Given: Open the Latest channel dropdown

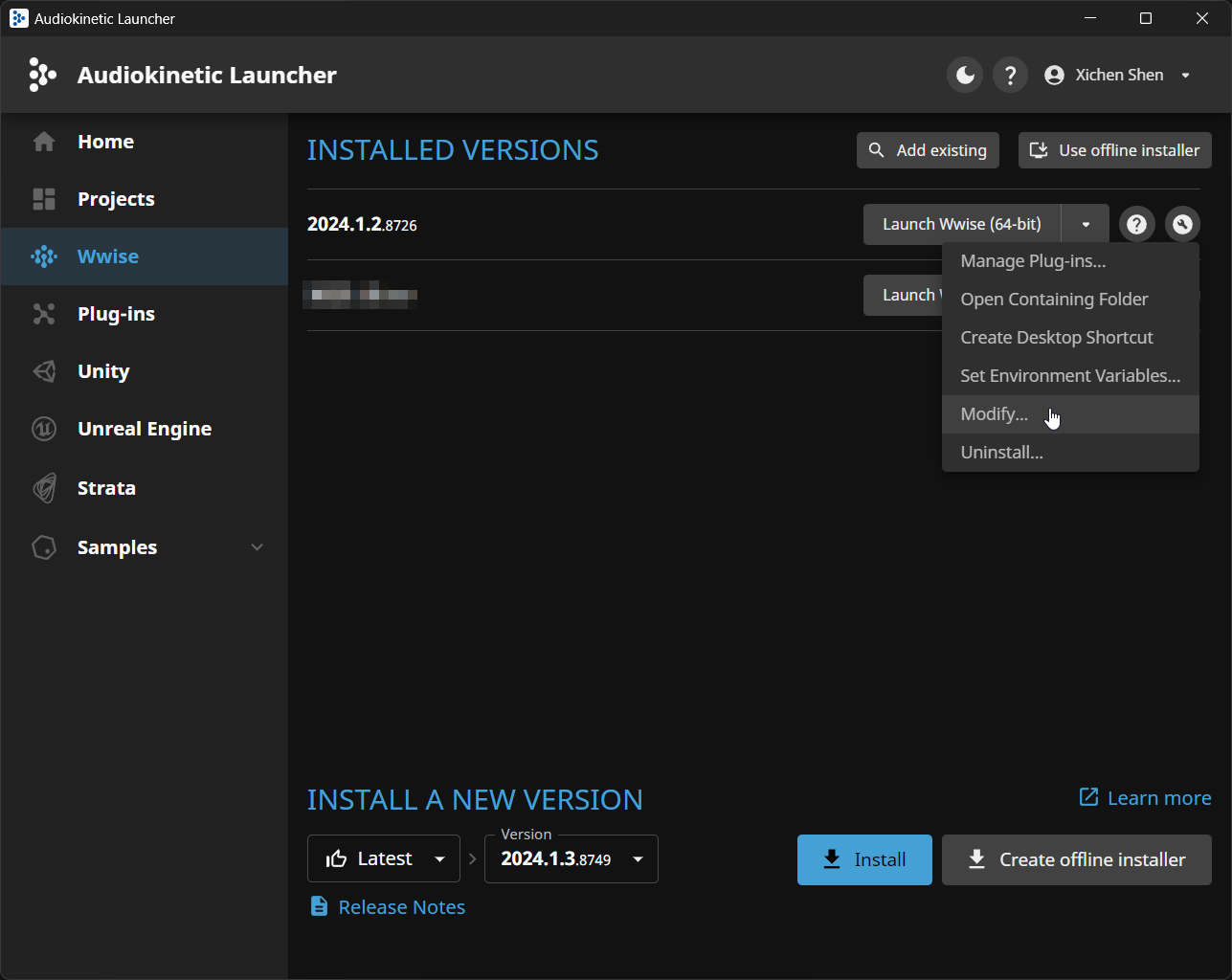Looking at the screenshot, I should pyautogui.click(x=384, y=858).
